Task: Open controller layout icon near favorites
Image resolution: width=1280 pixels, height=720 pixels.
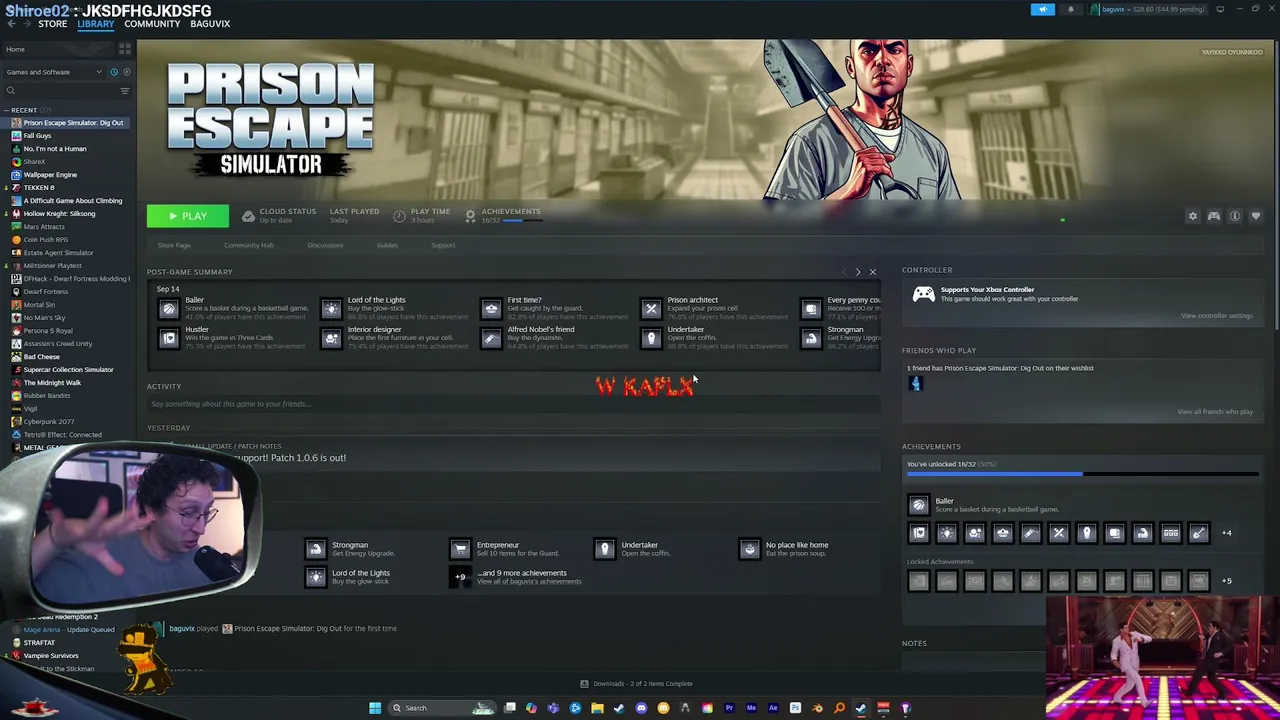Action: (x=1214, y=216)
